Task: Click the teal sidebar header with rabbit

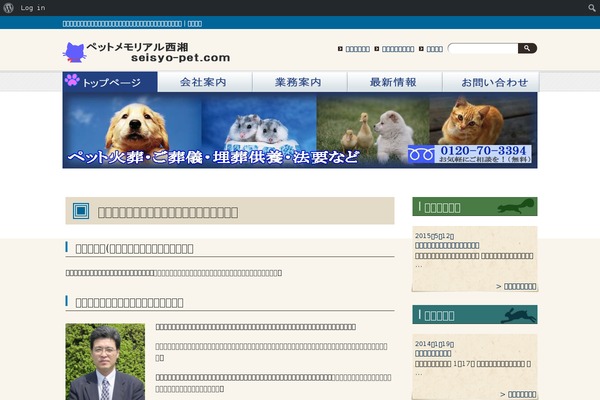Action: [475, 315]
